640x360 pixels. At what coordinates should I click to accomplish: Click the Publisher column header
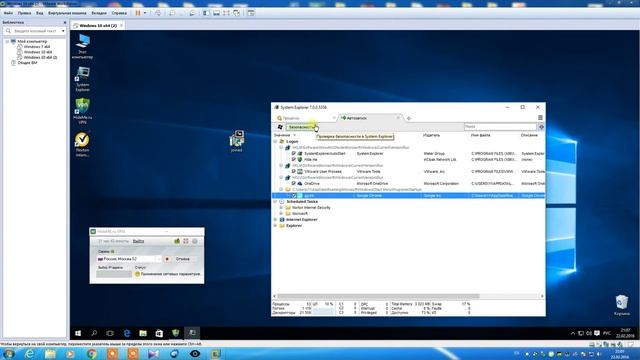pyautogui.click(x=431, y=135)
